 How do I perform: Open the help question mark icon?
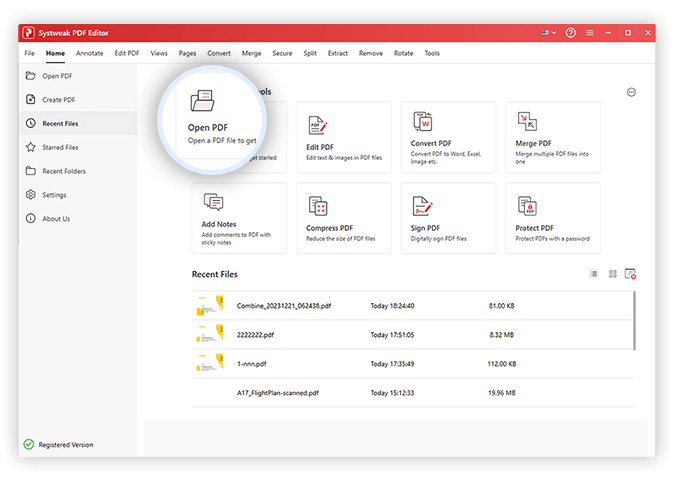[570, 33]
